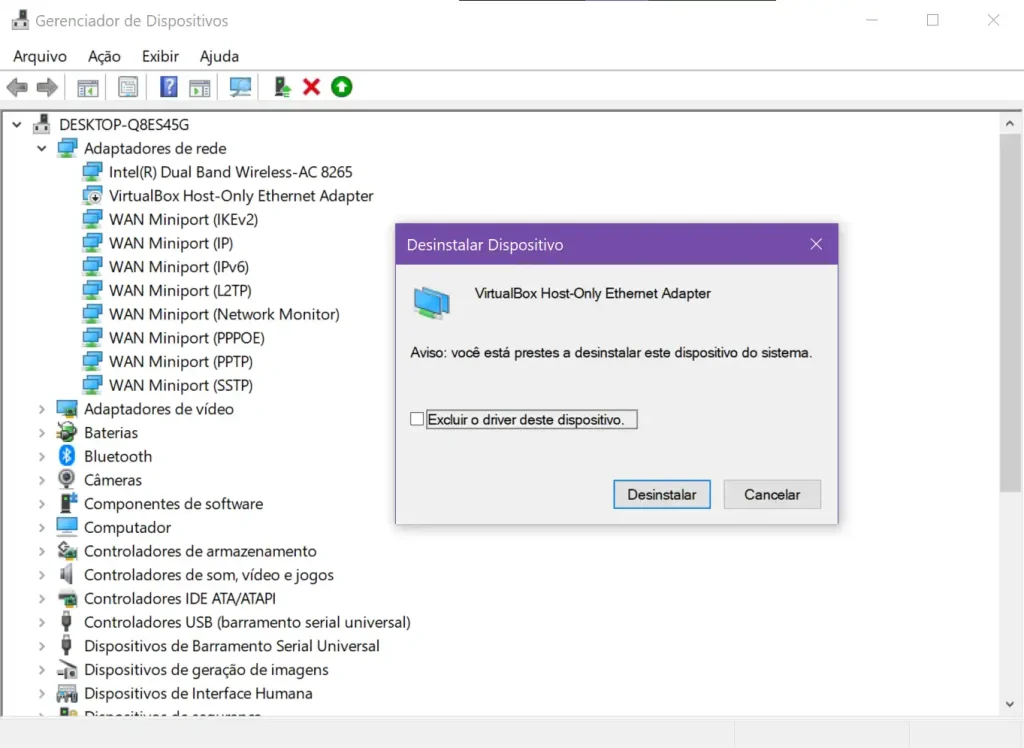The width and height of the screenshot is (1024, 748).
Task: Click the Forward navigation arrow icon
Action: click(x=47, y=87)
